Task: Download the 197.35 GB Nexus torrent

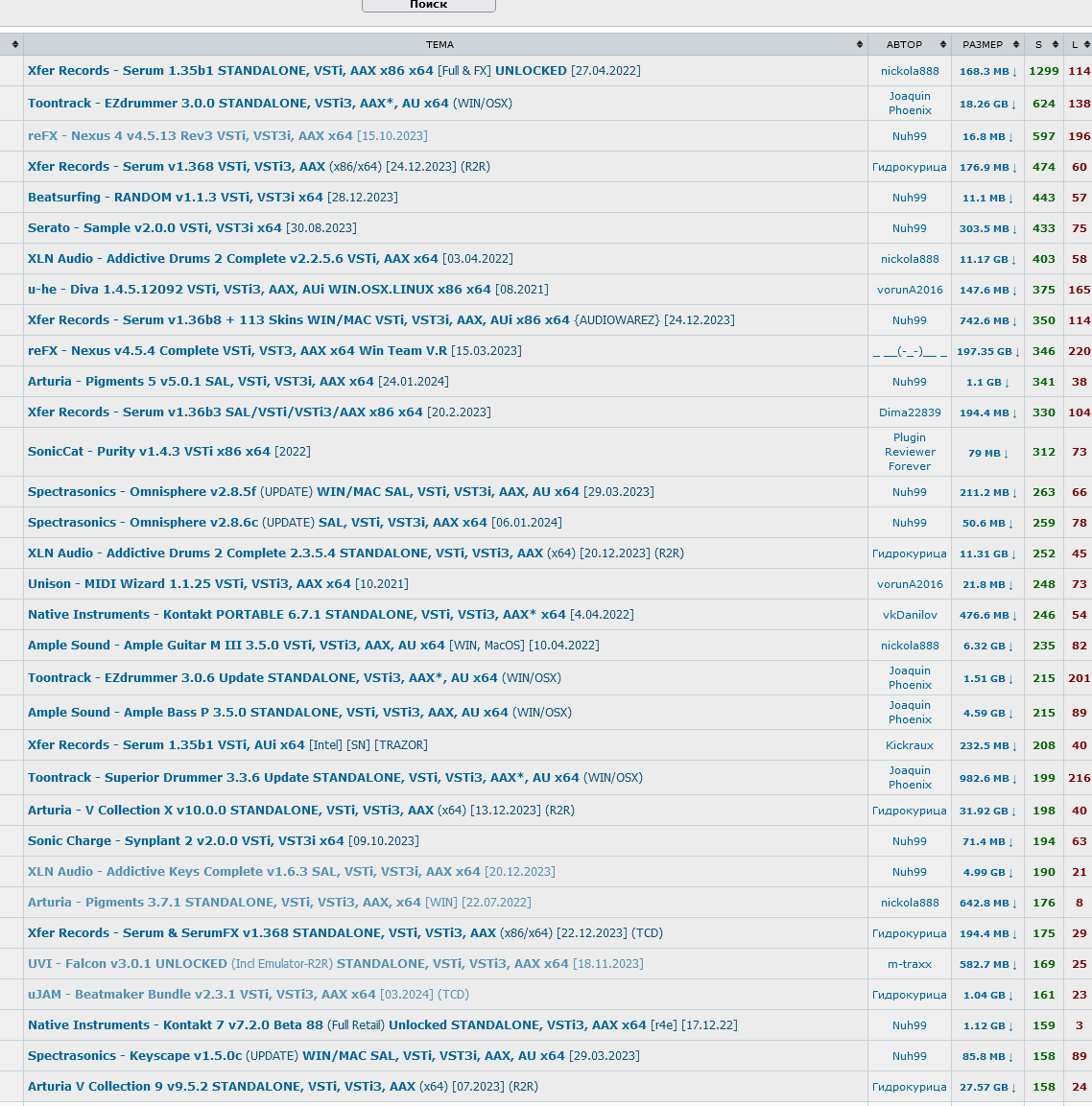Action: (987, 351)
